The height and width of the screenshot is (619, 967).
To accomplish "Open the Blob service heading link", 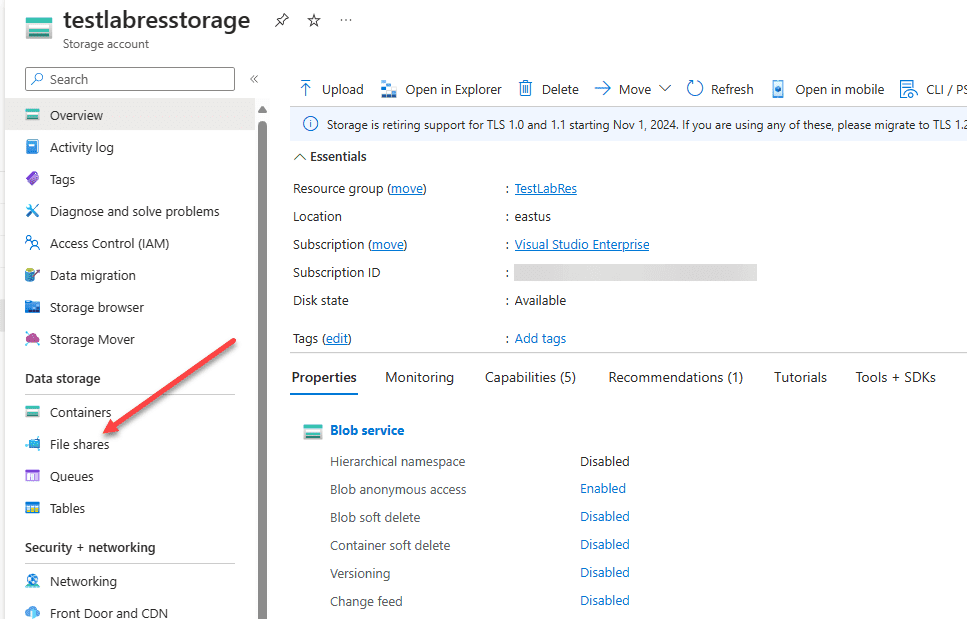I will tap(368, 430).
